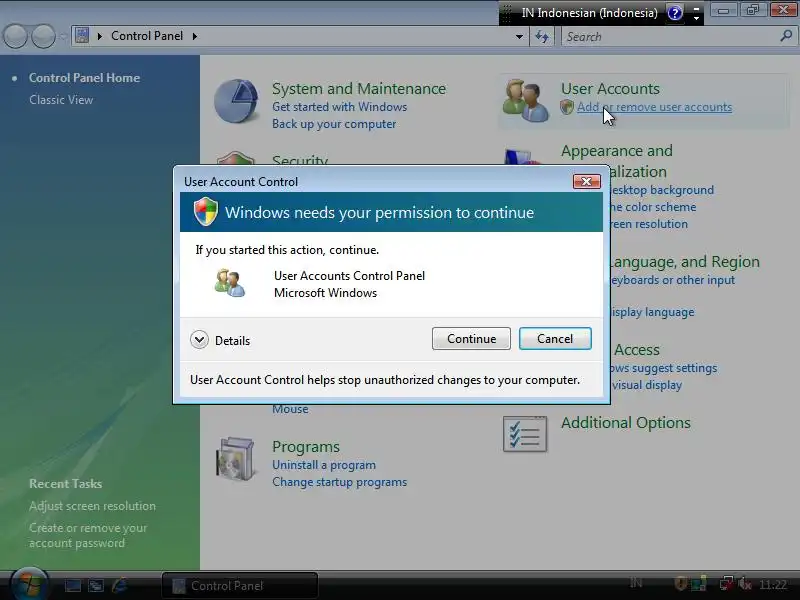The width and height of the screenshot is (800, 600).
Task: Click the User Accounts Control Panel icon in the dialog
Action: [230, 283]
